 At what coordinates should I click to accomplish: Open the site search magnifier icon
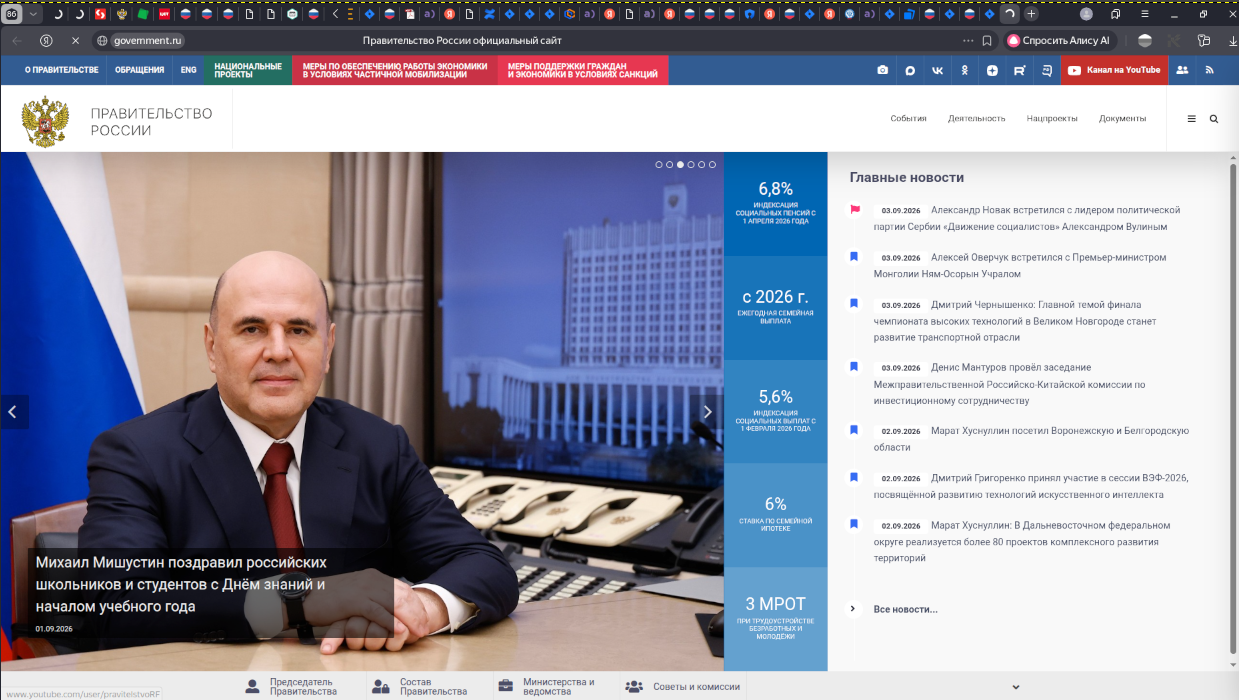[x=1214, y=118]
